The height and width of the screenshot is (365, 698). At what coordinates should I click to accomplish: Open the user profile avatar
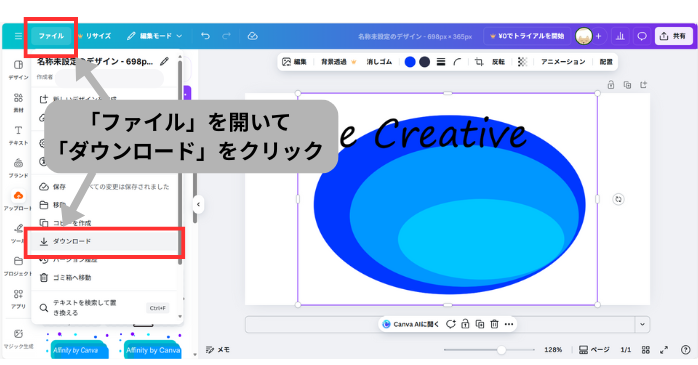(x=583, y=36)
